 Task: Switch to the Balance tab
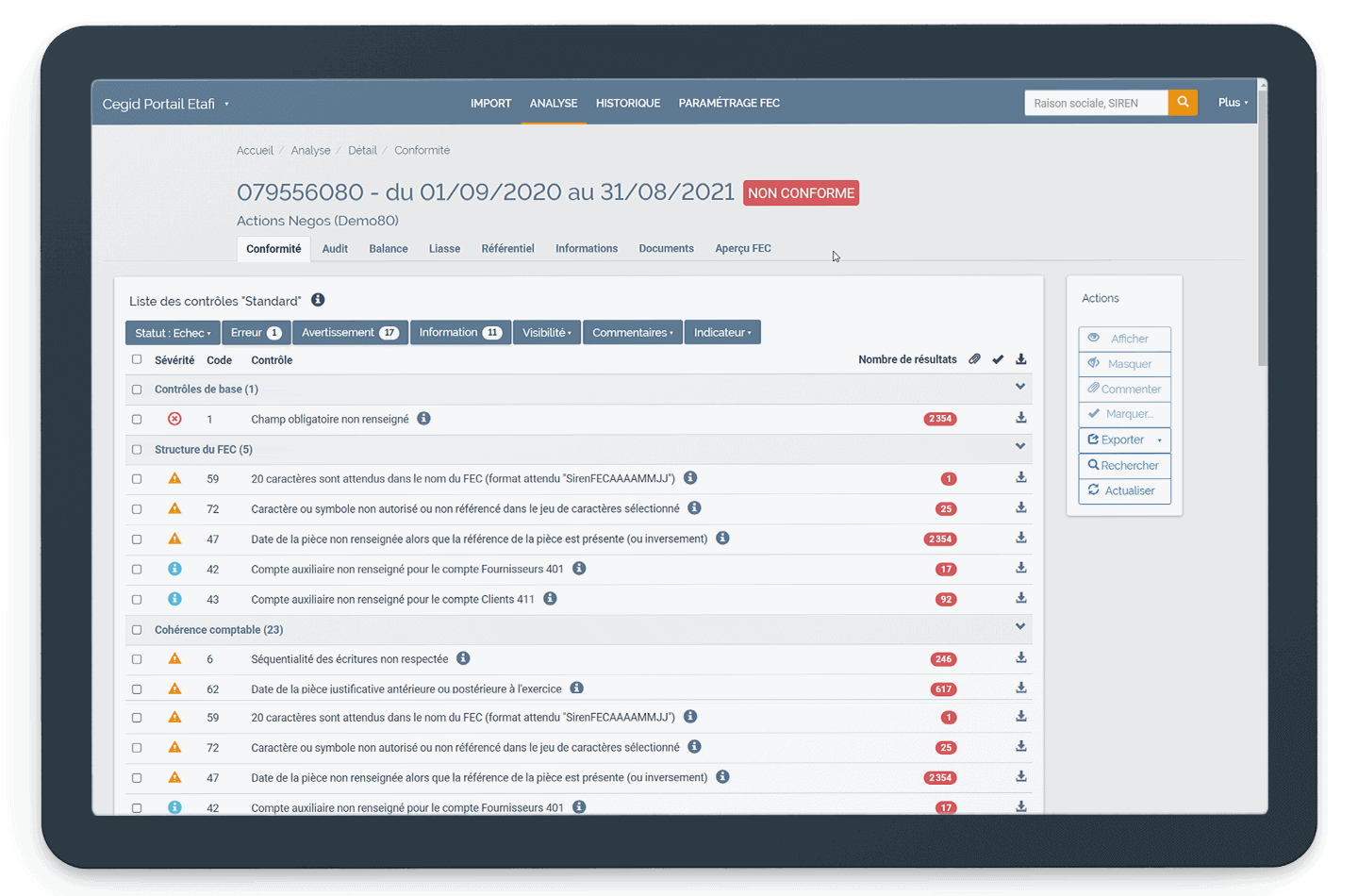[x=388, y=249]
